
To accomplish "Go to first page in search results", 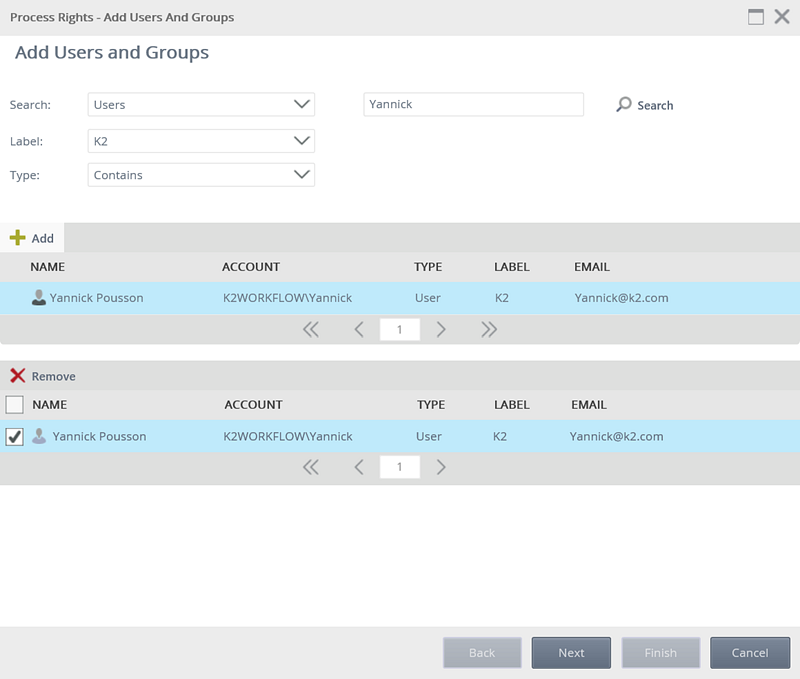I will tap(311, 330).
